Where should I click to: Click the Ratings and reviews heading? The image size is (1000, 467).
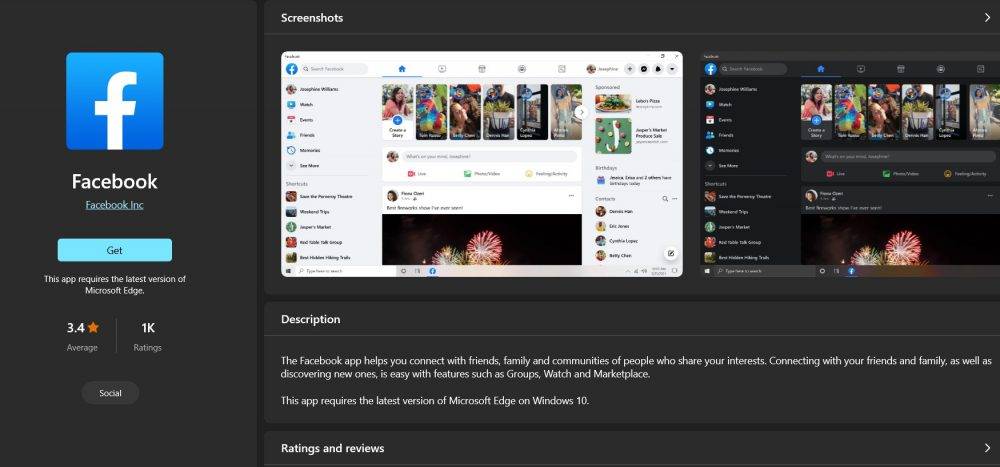pos(332,448)
